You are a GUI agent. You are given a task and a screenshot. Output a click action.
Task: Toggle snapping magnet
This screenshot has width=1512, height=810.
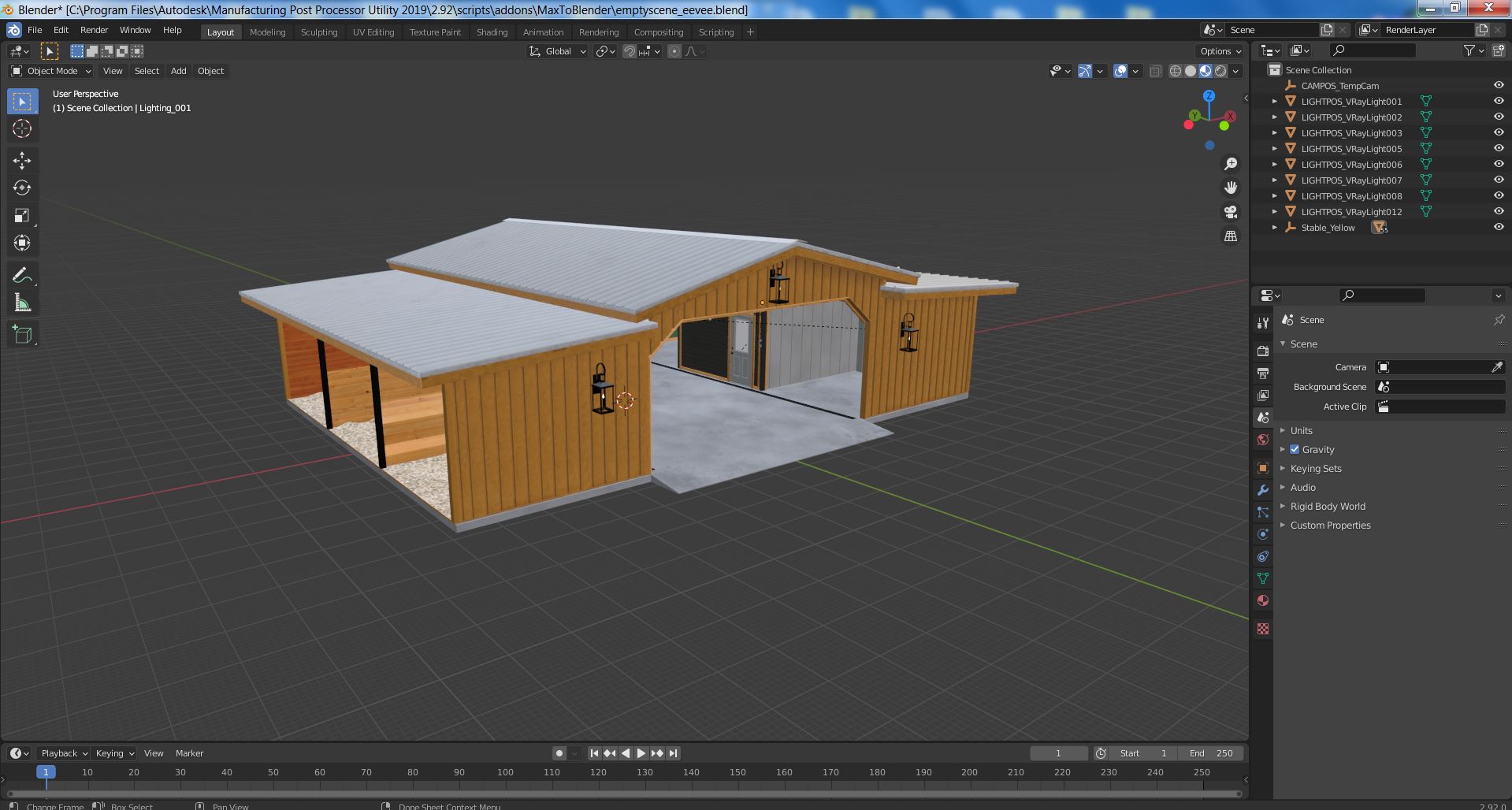point(630,51)
